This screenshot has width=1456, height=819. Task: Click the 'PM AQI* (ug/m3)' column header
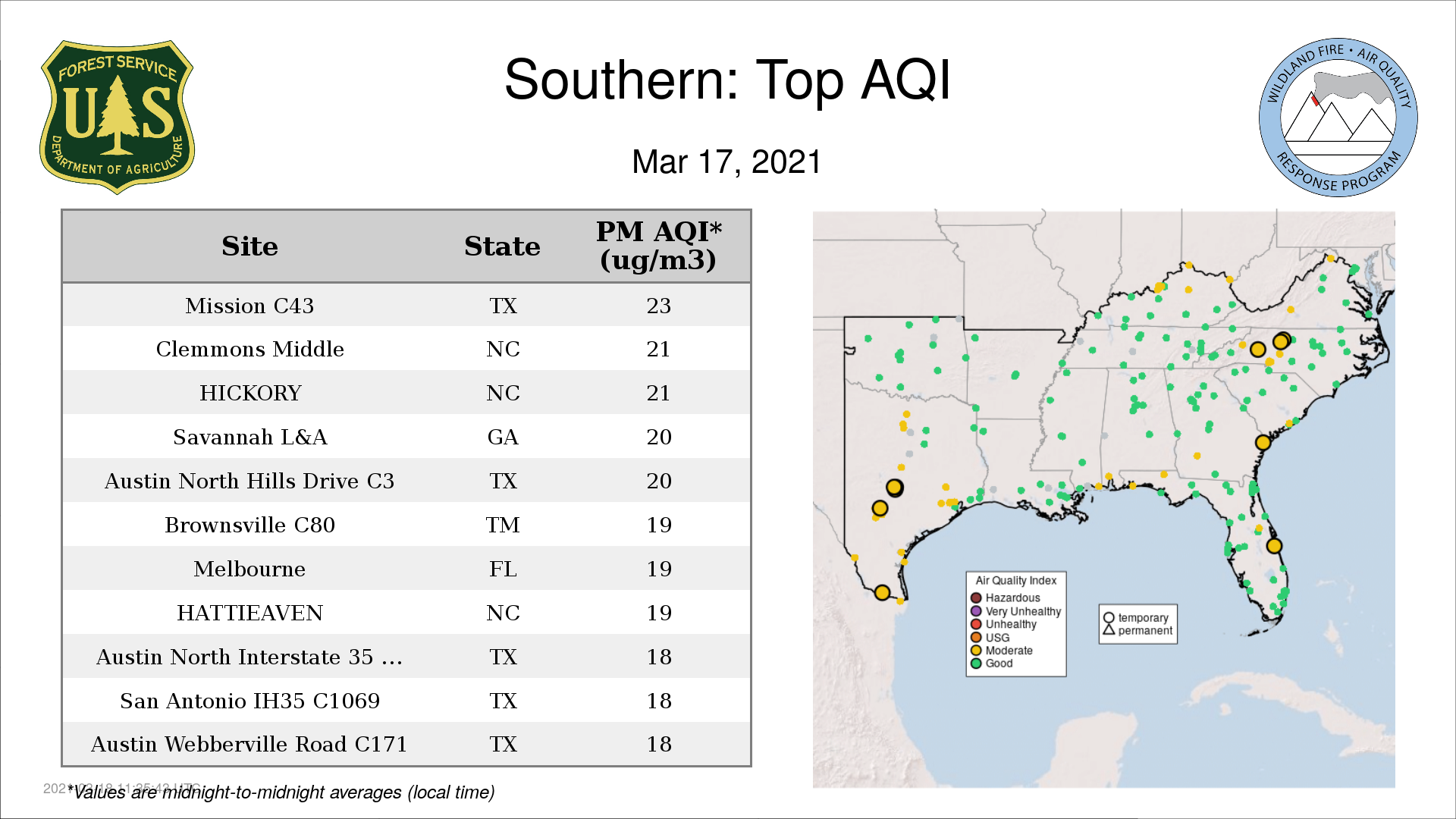click(x=658, y=246)
